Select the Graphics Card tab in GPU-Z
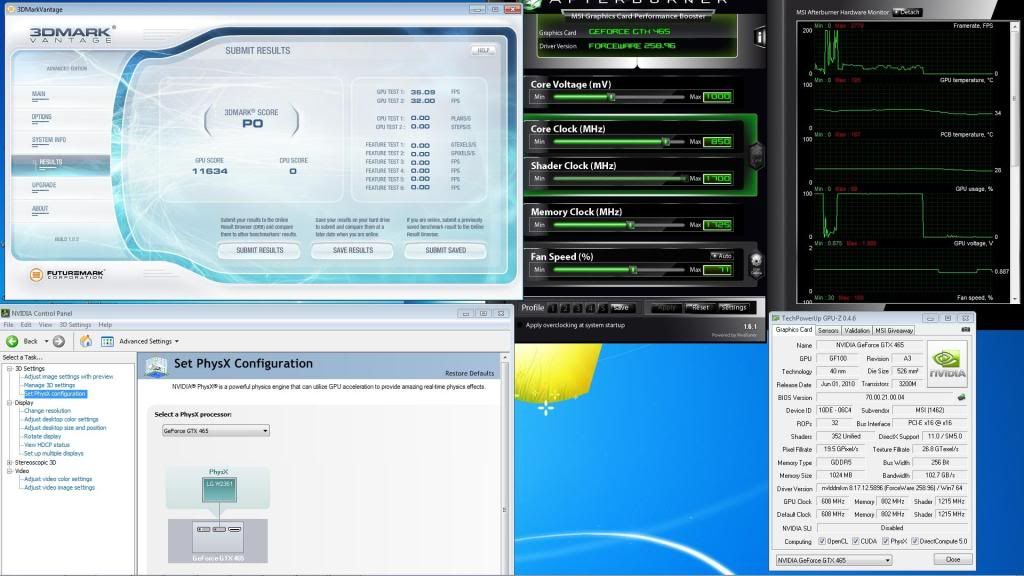The height and width of the screenshot is (576, 1024). (793, 330)
